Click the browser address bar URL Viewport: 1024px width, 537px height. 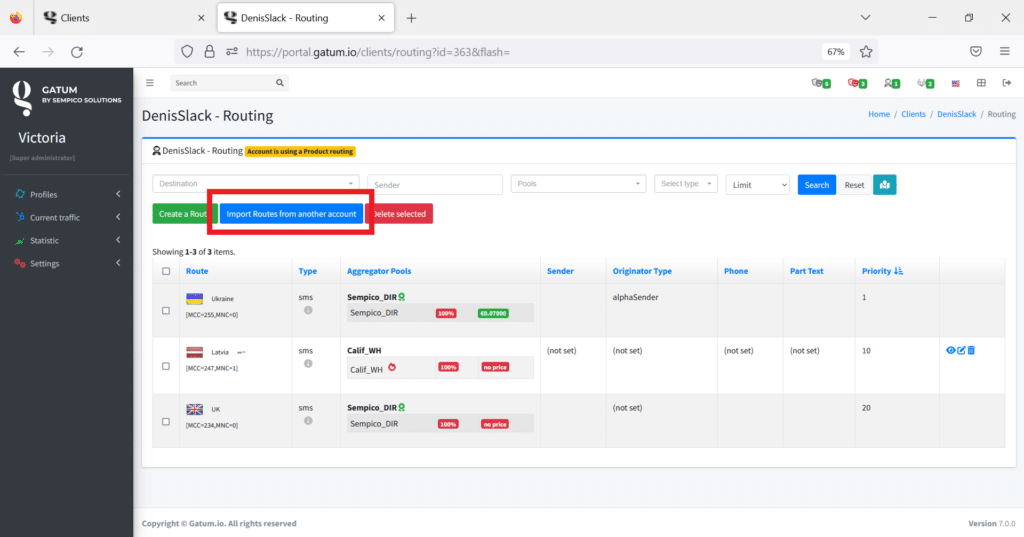click(377, 52)
